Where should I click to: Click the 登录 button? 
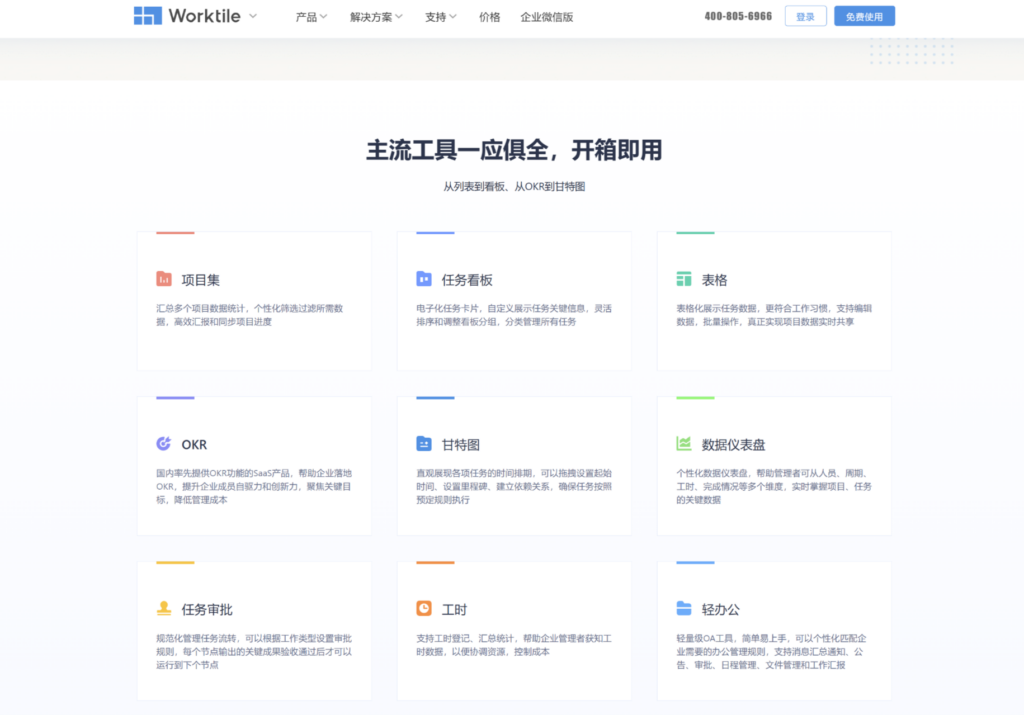(805, 16)
